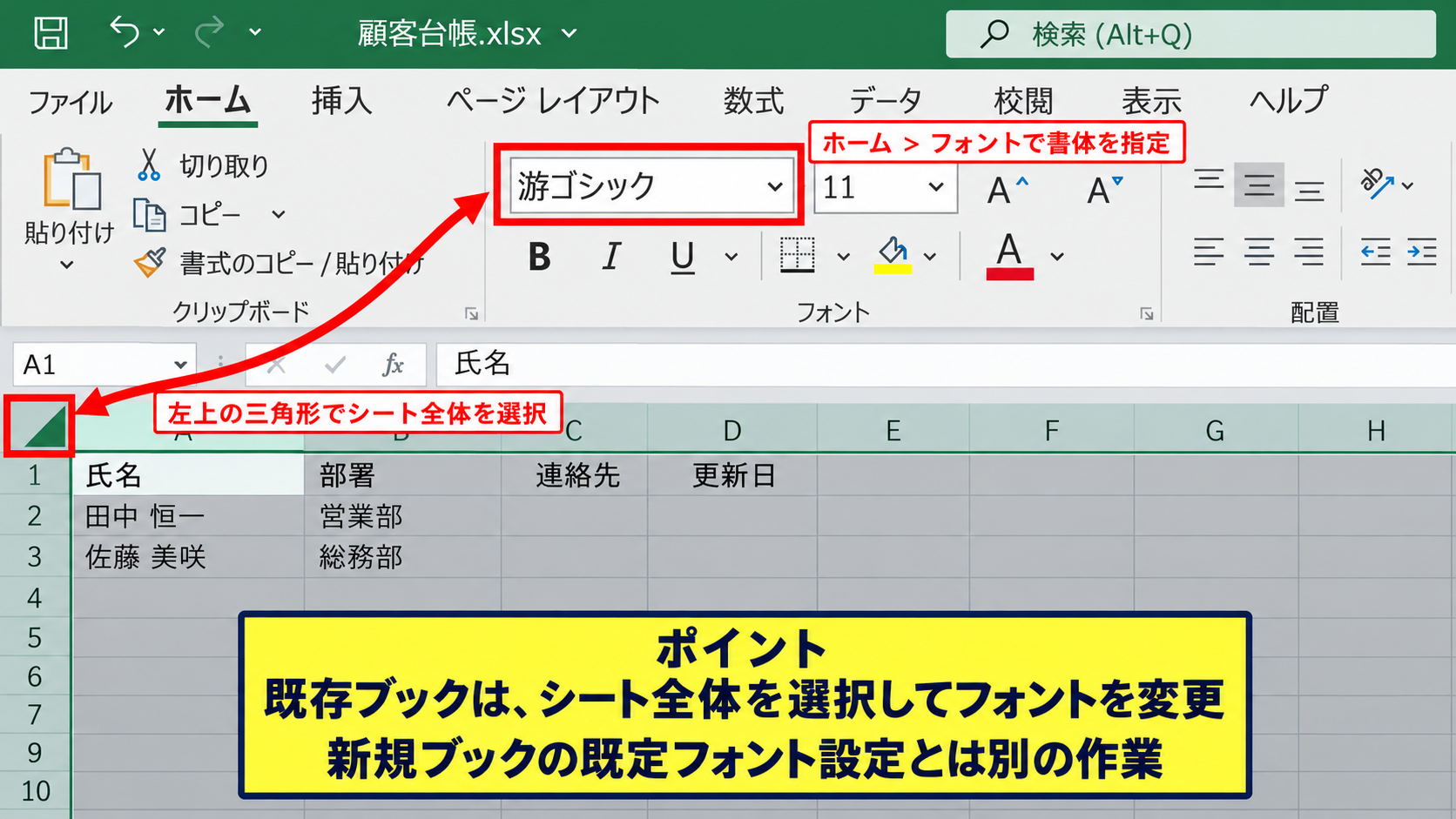Open the font name dropdown
Image resolution: width=1456 pixels, height=819 pixels.
(774, 186)
